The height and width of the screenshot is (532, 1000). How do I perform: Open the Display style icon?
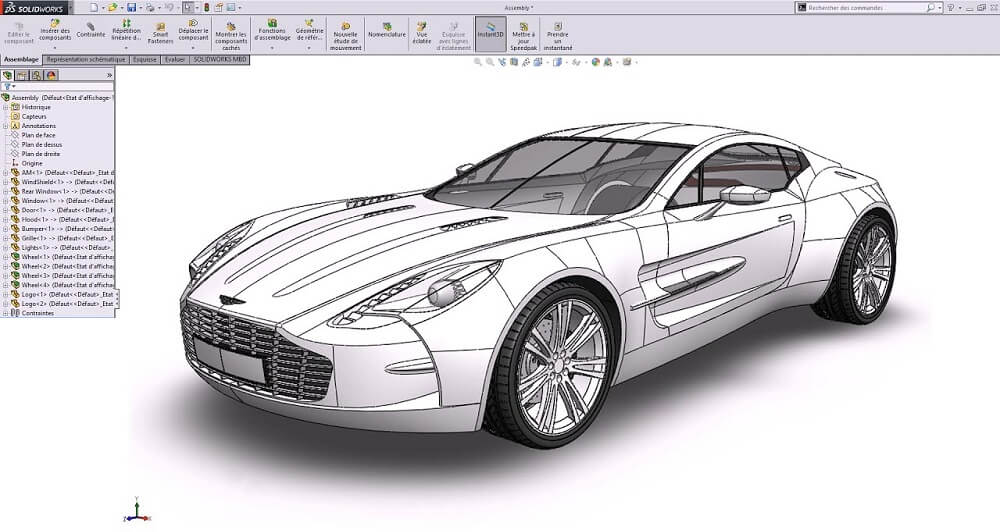(557, 62)
